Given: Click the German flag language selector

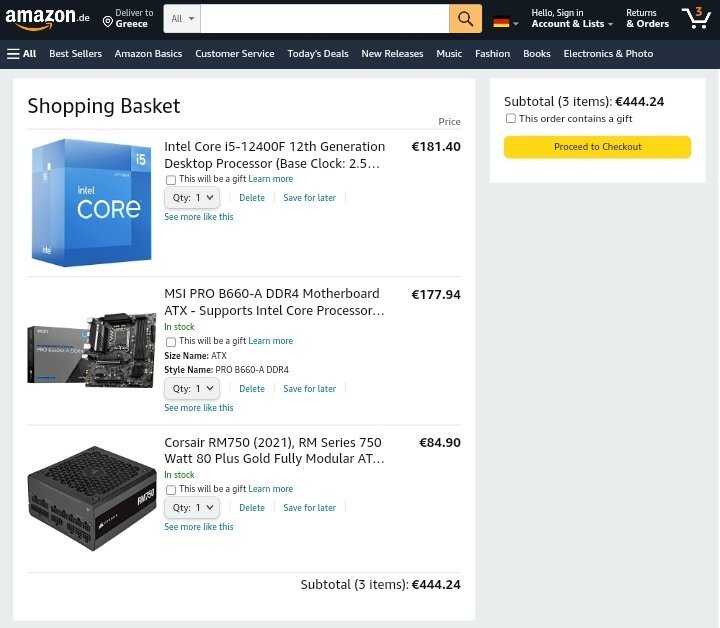Looking at the screenshot, I should pyautogui.click(x=505, y=22).
